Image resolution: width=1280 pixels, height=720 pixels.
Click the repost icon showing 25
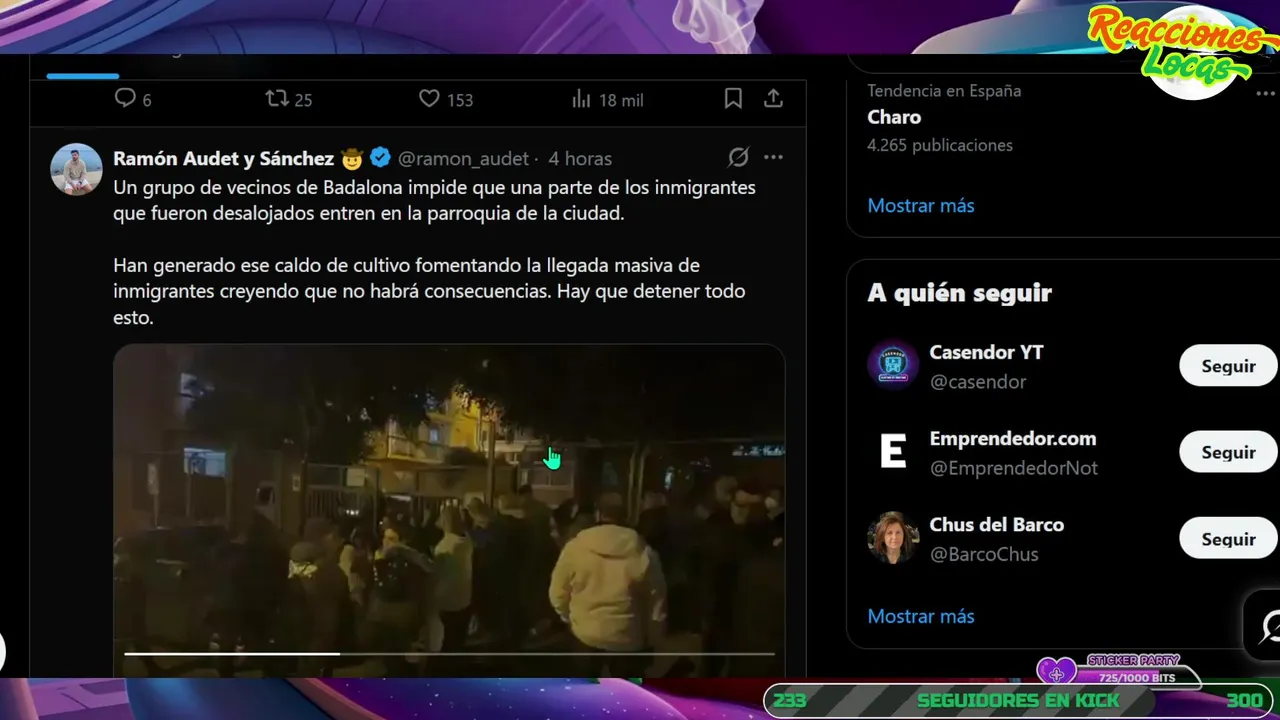click(x=277, y=98)
